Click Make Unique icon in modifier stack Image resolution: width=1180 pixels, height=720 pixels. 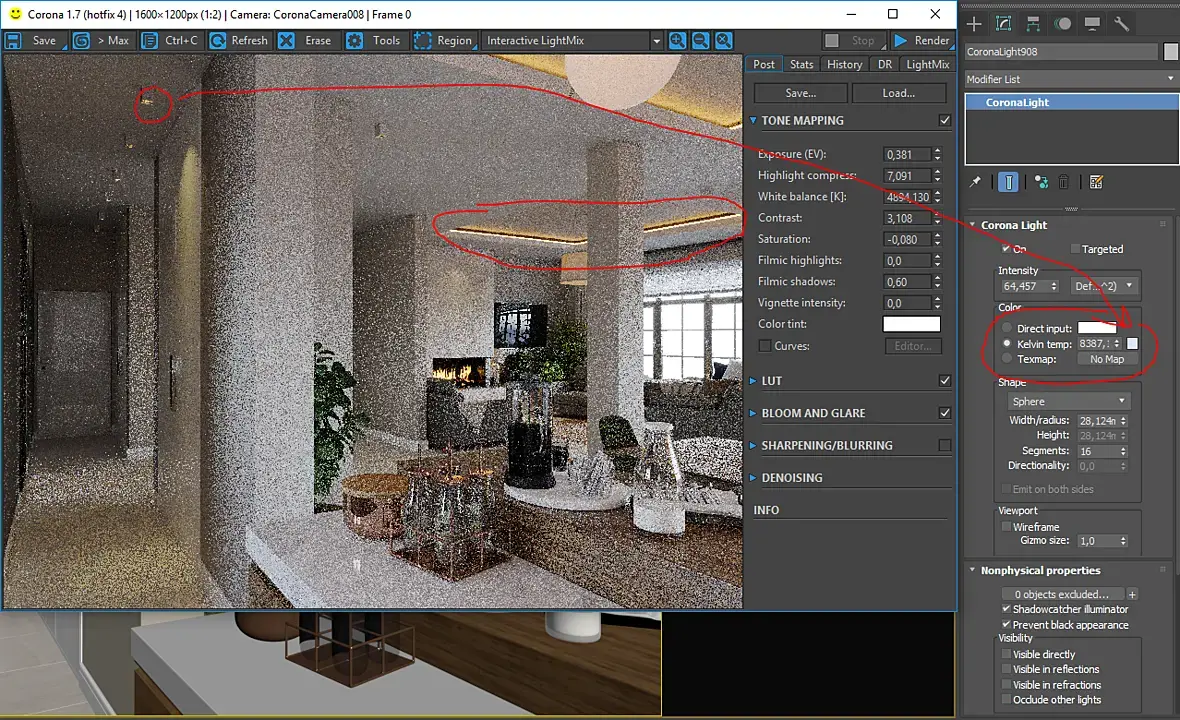pyautogui.click(x=1041, y=182)
